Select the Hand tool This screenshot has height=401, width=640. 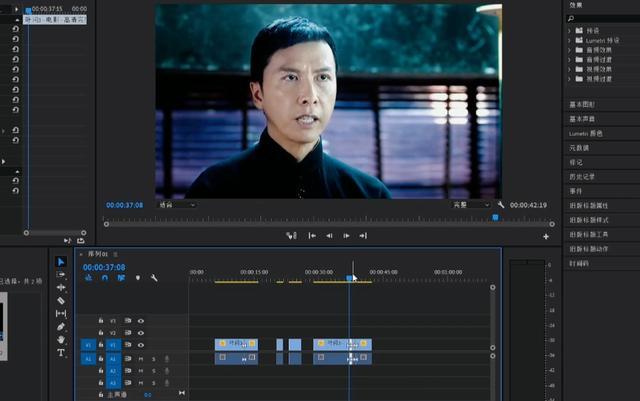(61, 339)
